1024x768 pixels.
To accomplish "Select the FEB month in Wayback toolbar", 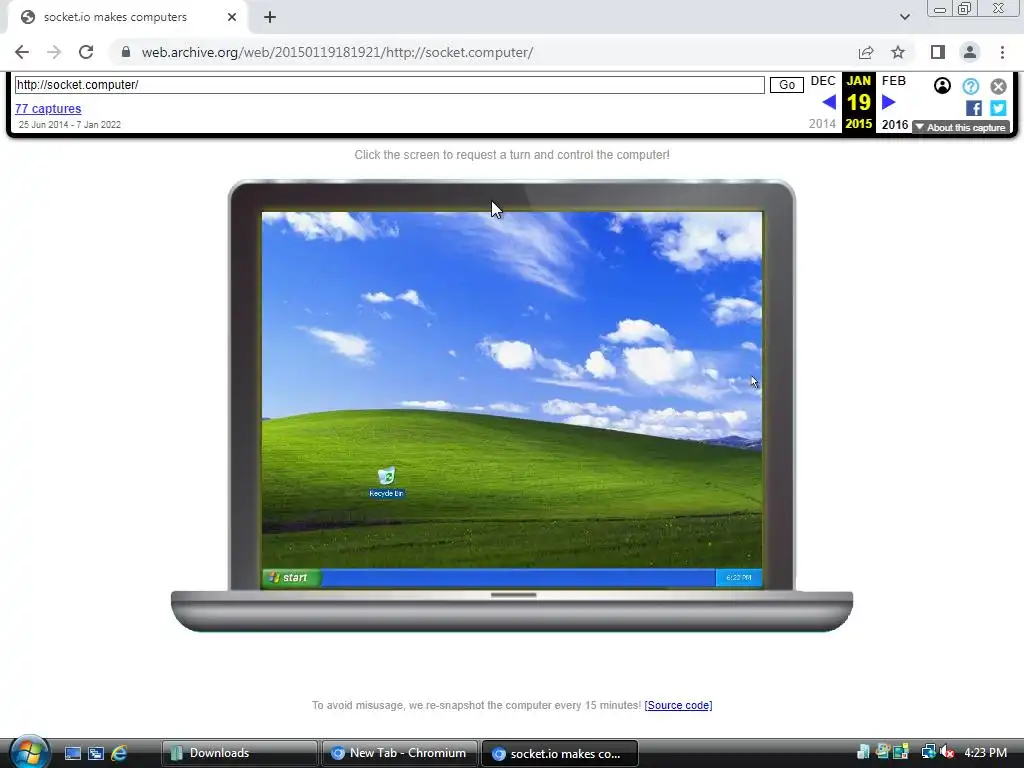I will [893, 81].
